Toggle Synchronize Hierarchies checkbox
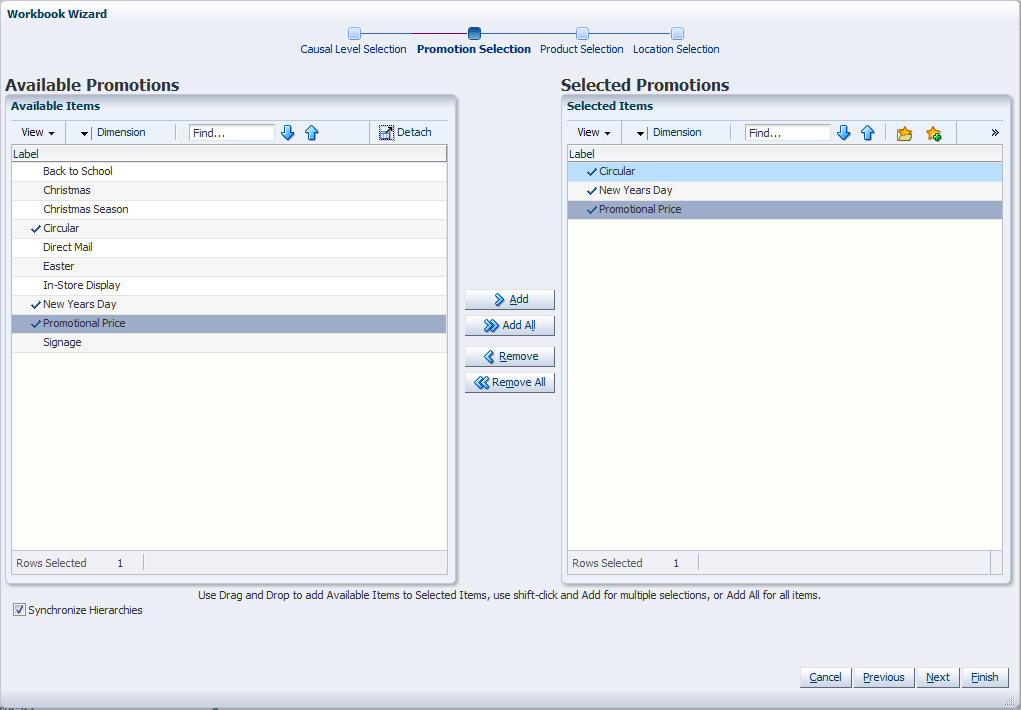Image resolution: width=1021 pixels, height=710 pixels. point(20,610)
